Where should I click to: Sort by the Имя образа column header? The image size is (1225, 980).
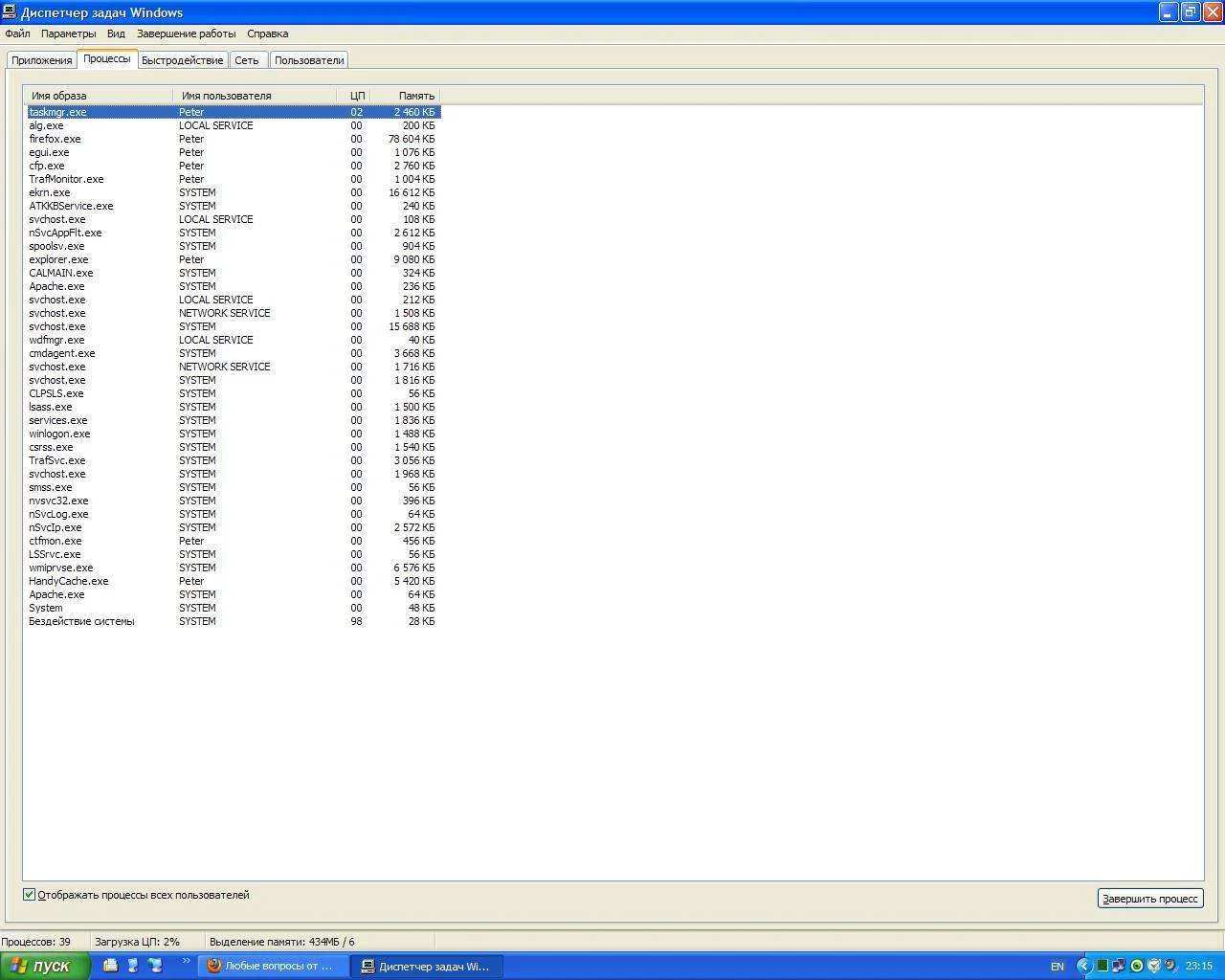[98, 96]
